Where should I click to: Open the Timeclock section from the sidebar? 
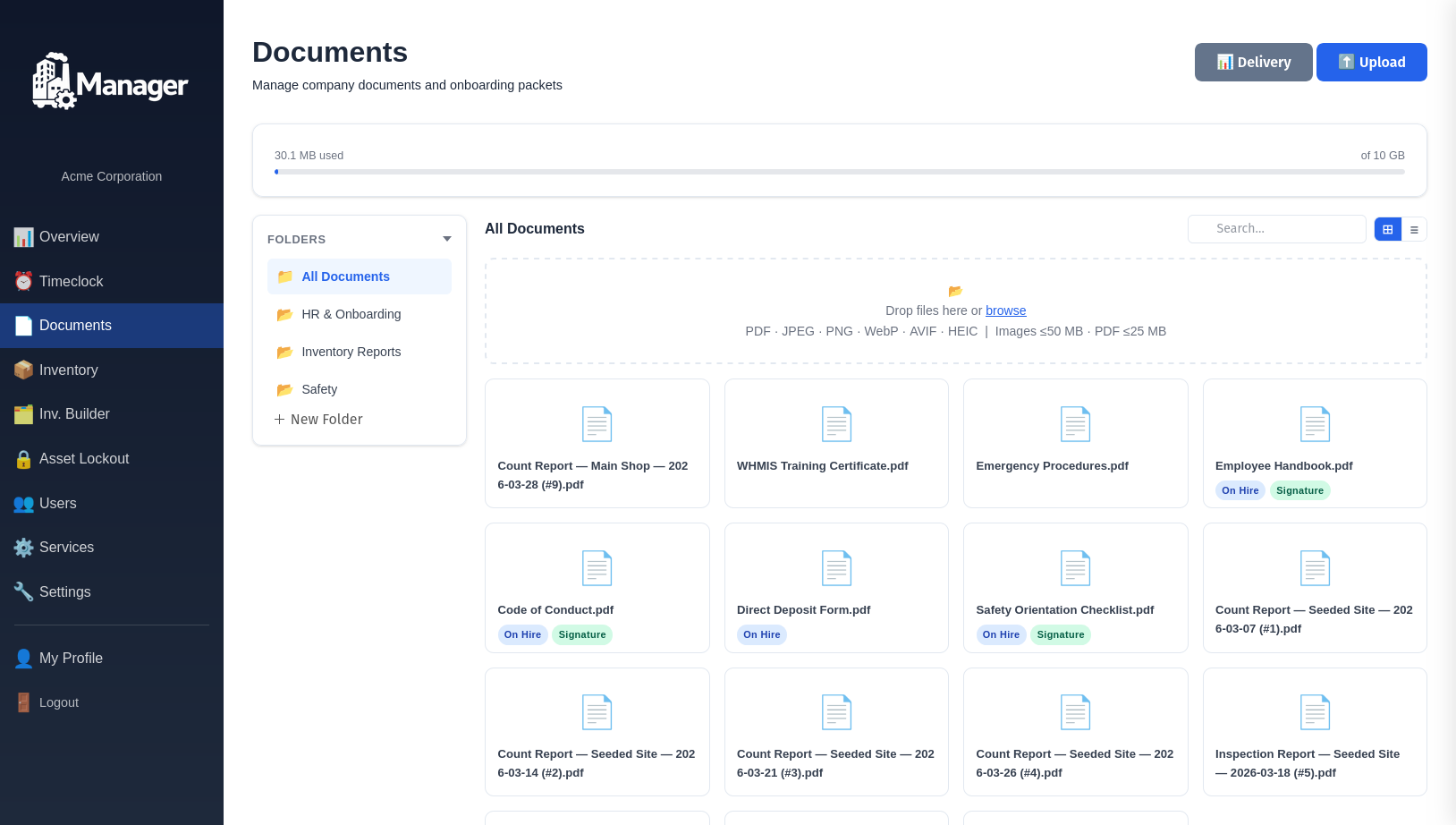[71, 281]
